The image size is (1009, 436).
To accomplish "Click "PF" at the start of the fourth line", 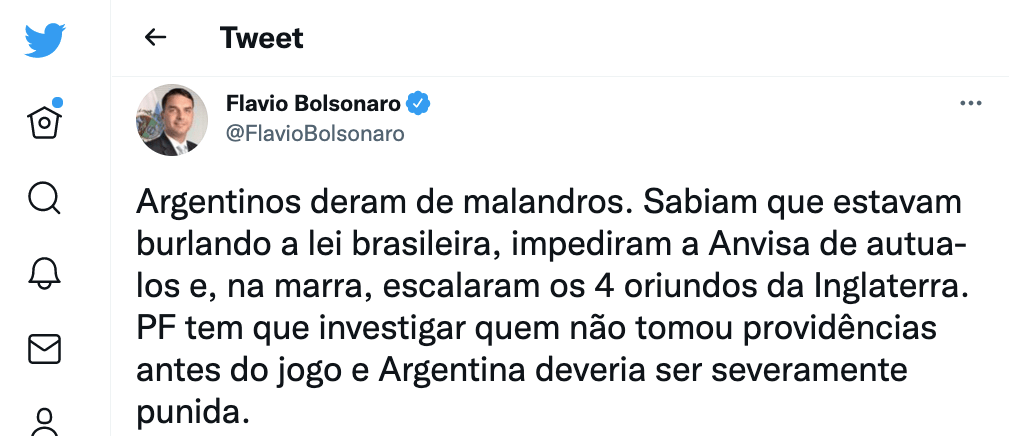I will click(x=153, y=329).
